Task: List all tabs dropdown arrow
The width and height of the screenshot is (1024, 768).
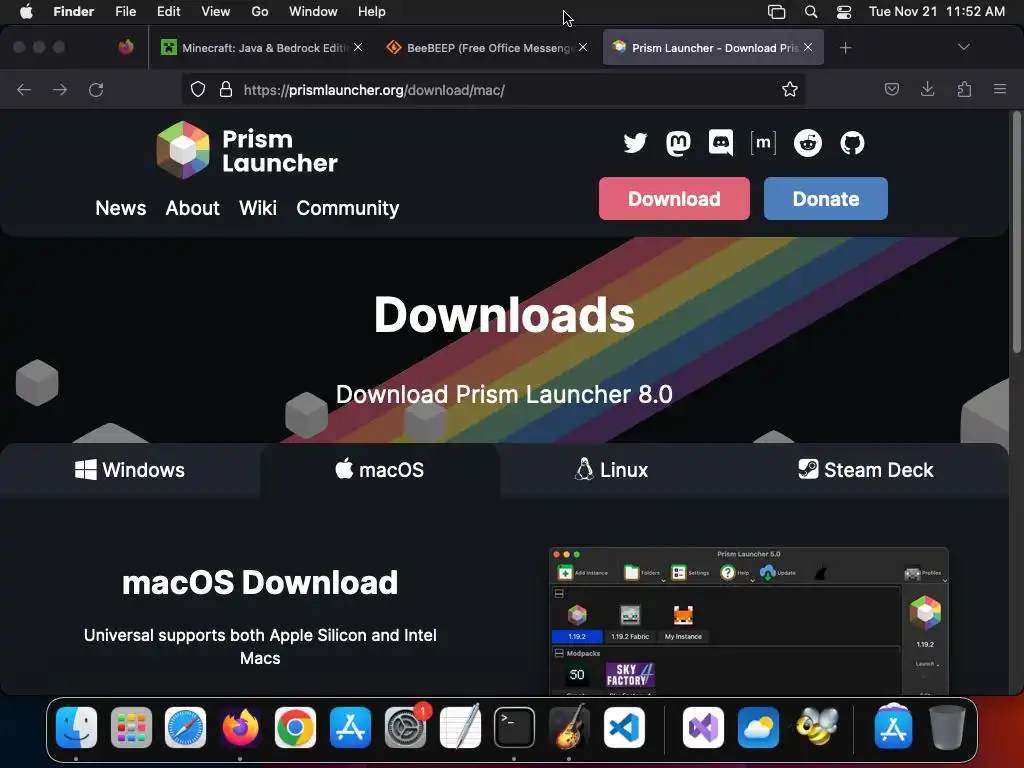Action: 963,47
